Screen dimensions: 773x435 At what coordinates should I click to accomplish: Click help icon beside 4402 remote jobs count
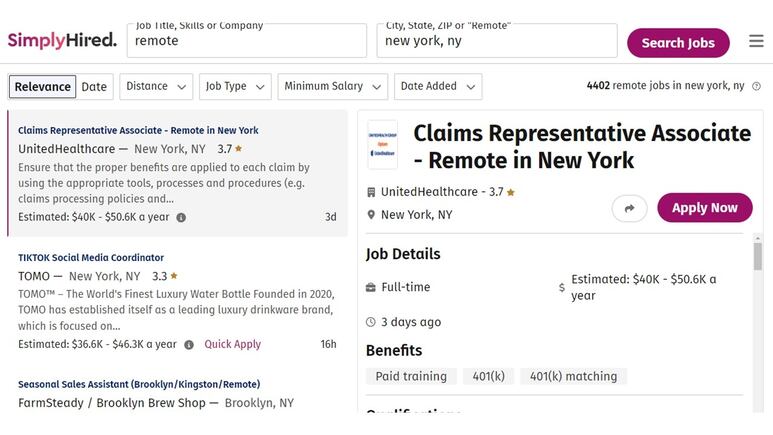756,86
